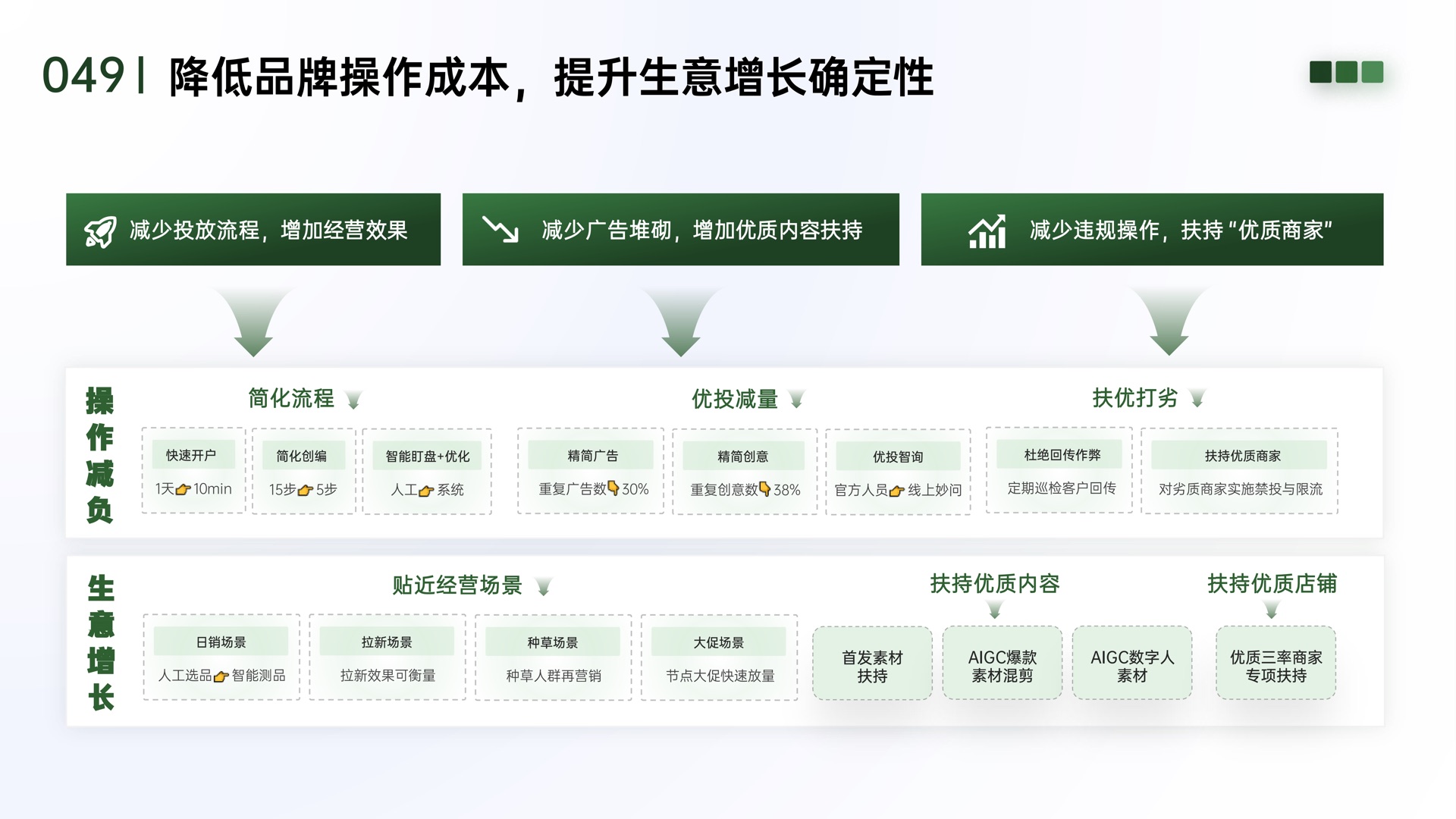Screen dimensions: 1456x819
Task: Click the 种草场景 label
Action: tap(553, 642)
